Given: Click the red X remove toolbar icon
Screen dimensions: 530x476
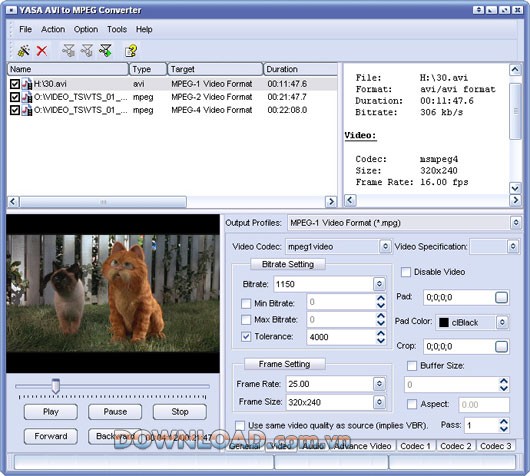Looking at the screenshot, I should 42,51.
